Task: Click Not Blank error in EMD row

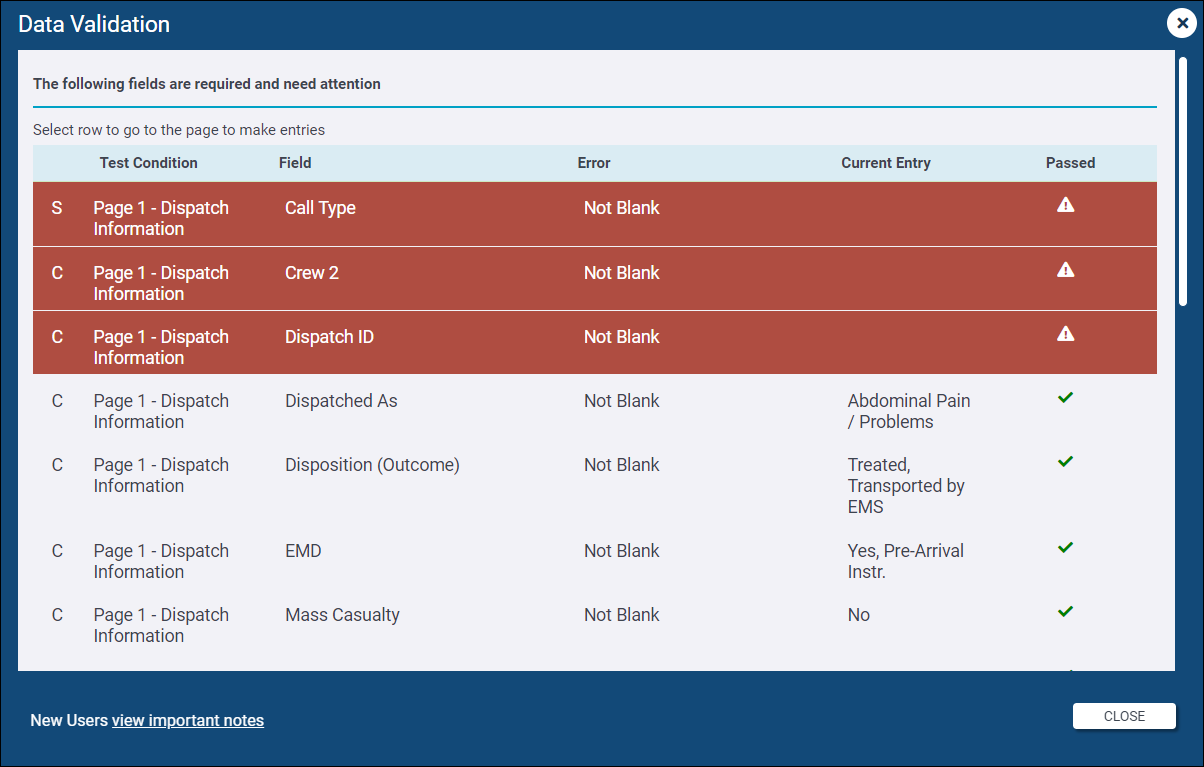Action: tap(622, 551)
